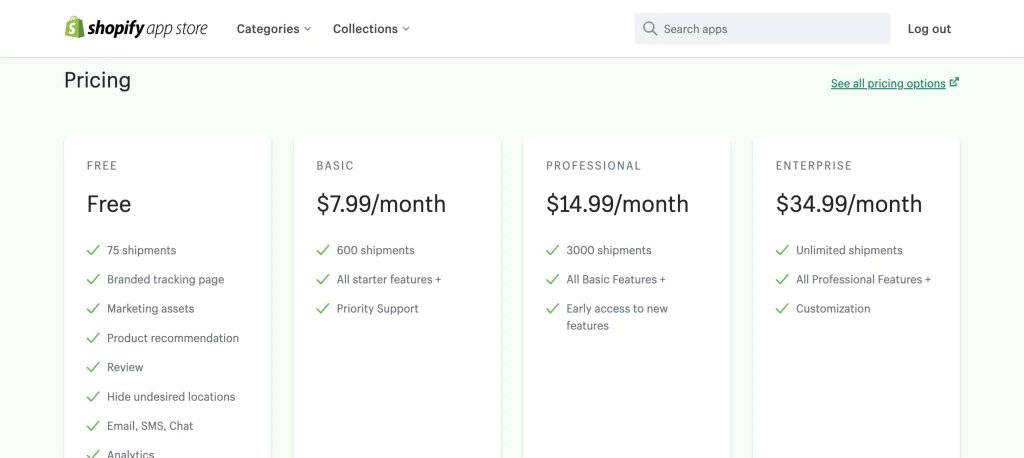This screenshot has height=458, width=1024.
Task: Click the All Basic Features + text
Action: coord(616,280)
